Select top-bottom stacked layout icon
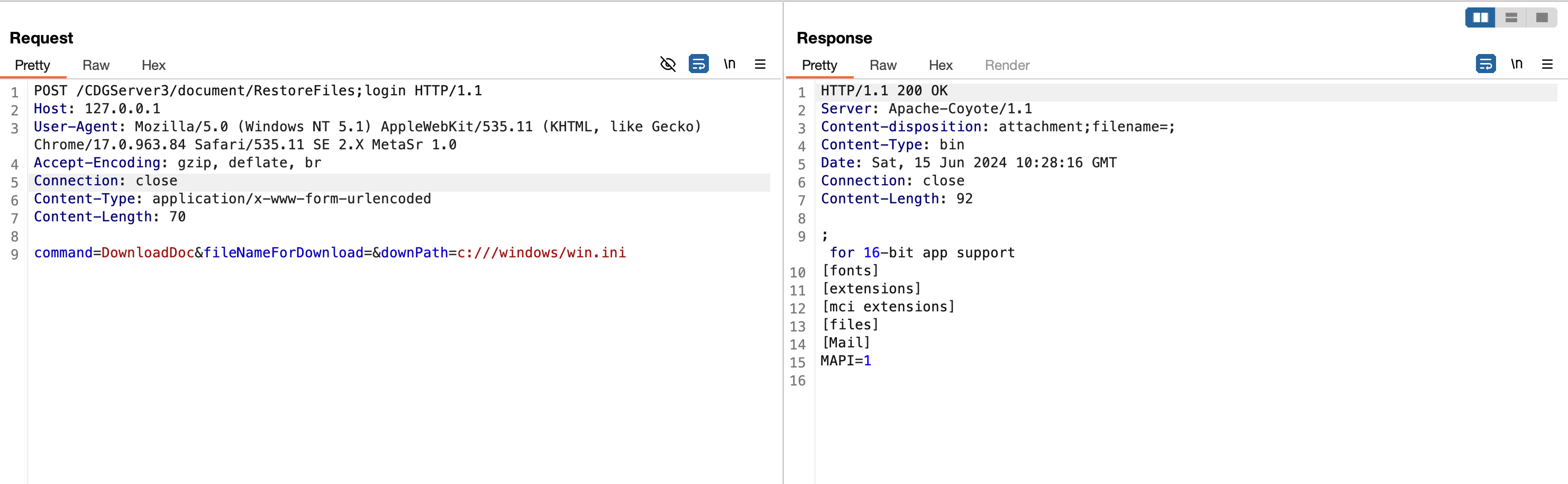This screenshot has height=484, width=1568. pos(1511,17)
